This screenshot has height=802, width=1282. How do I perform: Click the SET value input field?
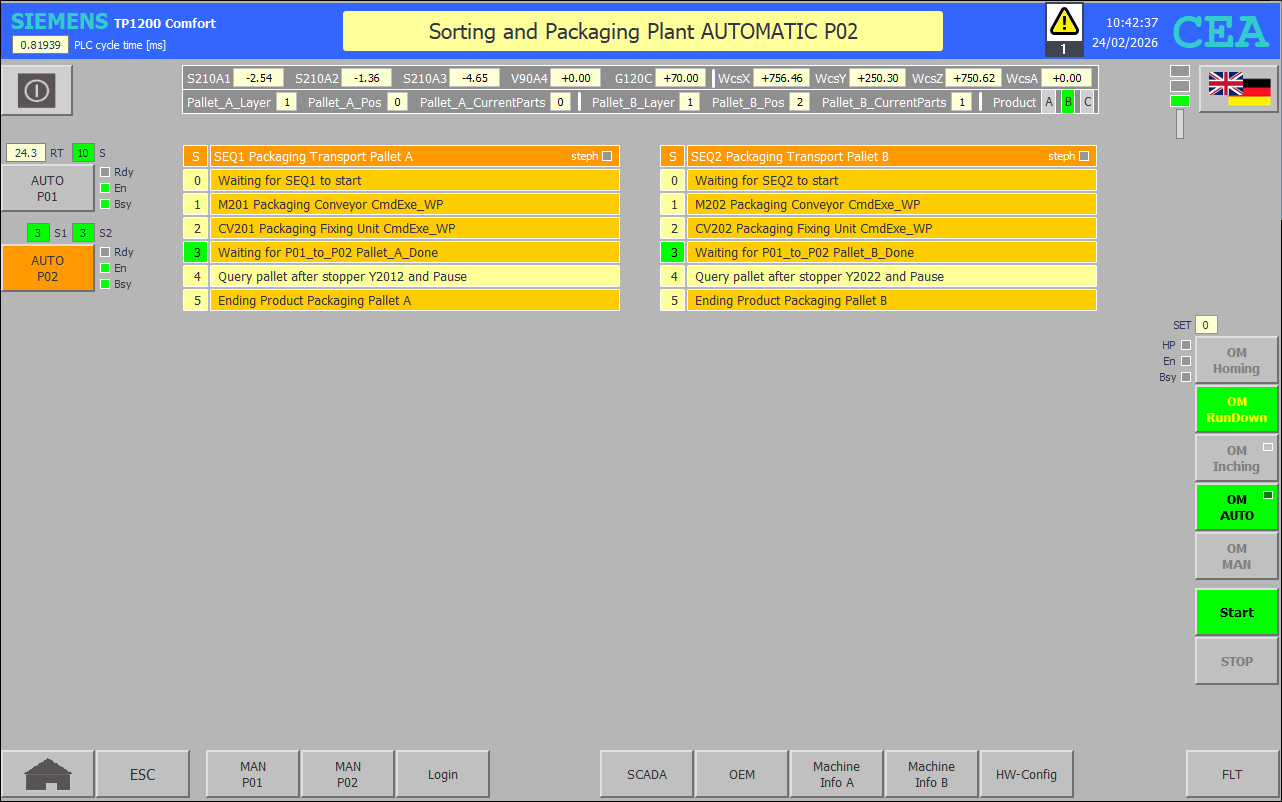1206,325
